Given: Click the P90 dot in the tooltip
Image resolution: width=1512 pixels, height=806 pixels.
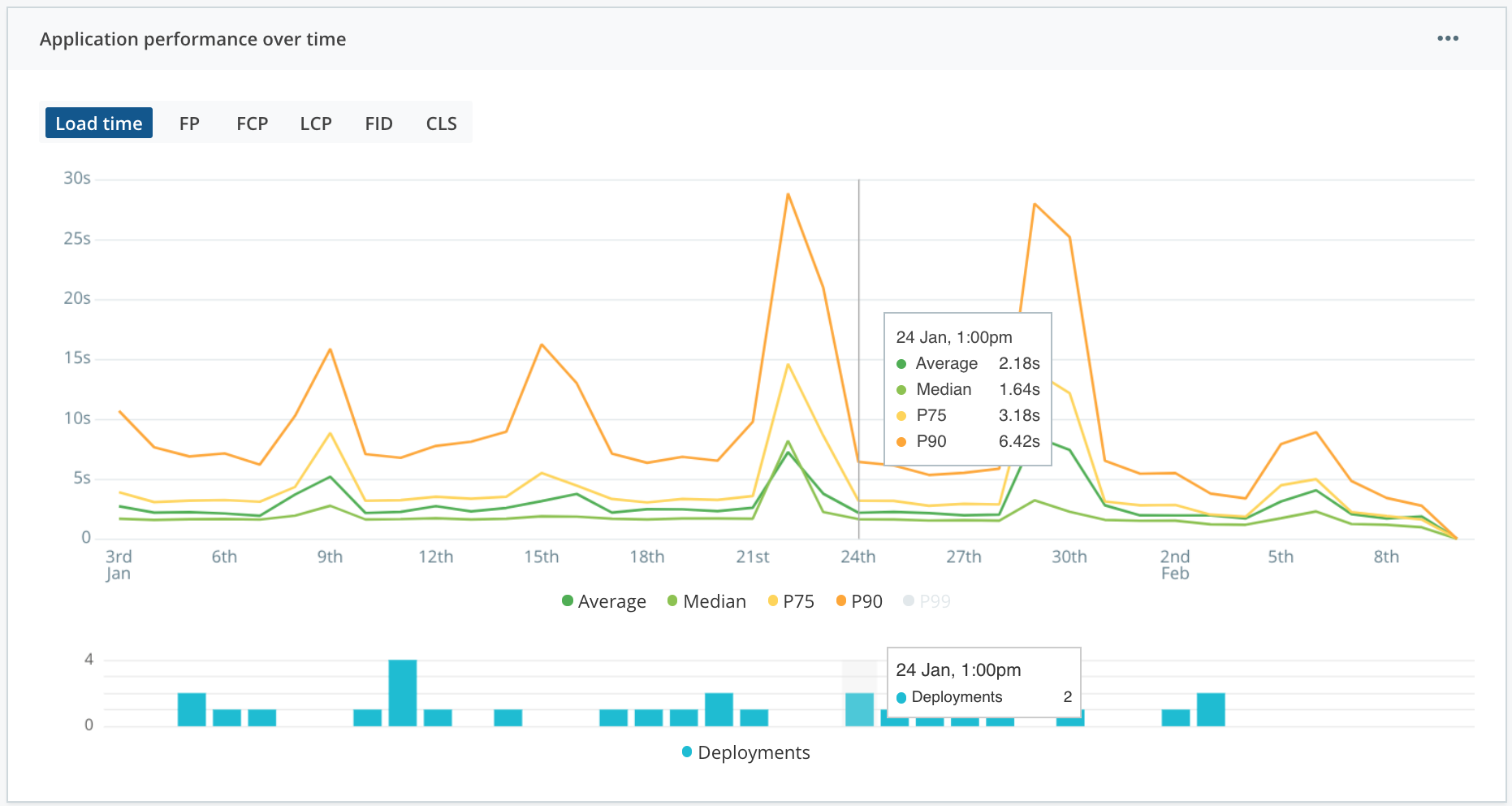Looking at the screenshot, I should (x=901, y=441).
